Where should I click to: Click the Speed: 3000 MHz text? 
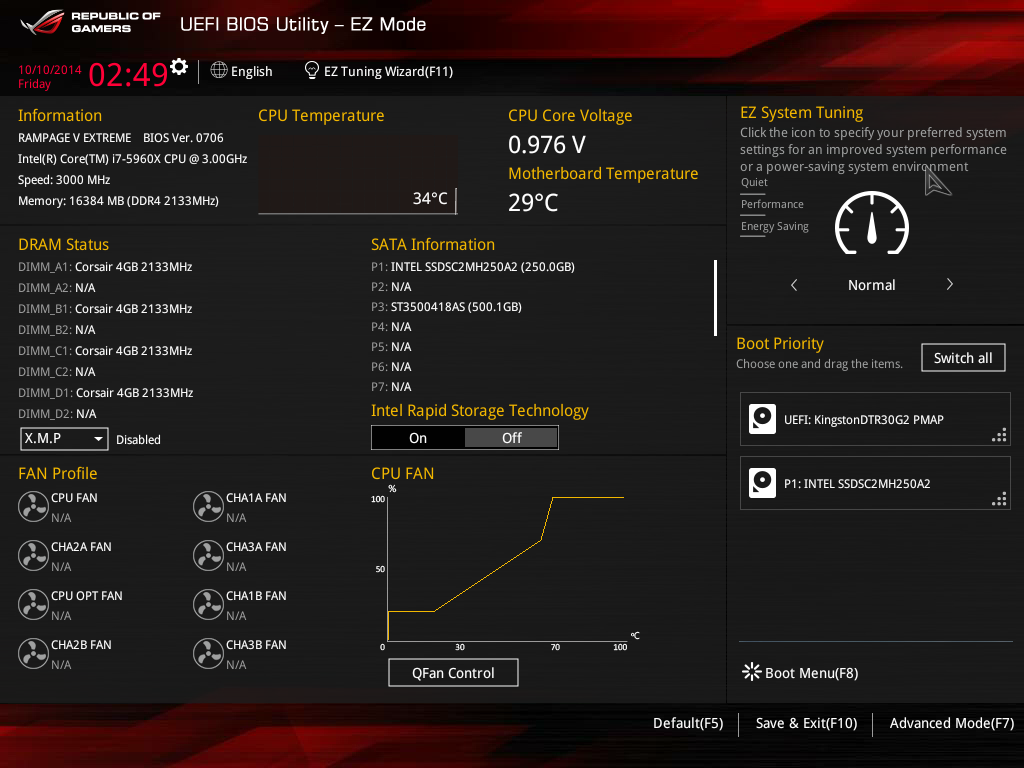point(64,180)
